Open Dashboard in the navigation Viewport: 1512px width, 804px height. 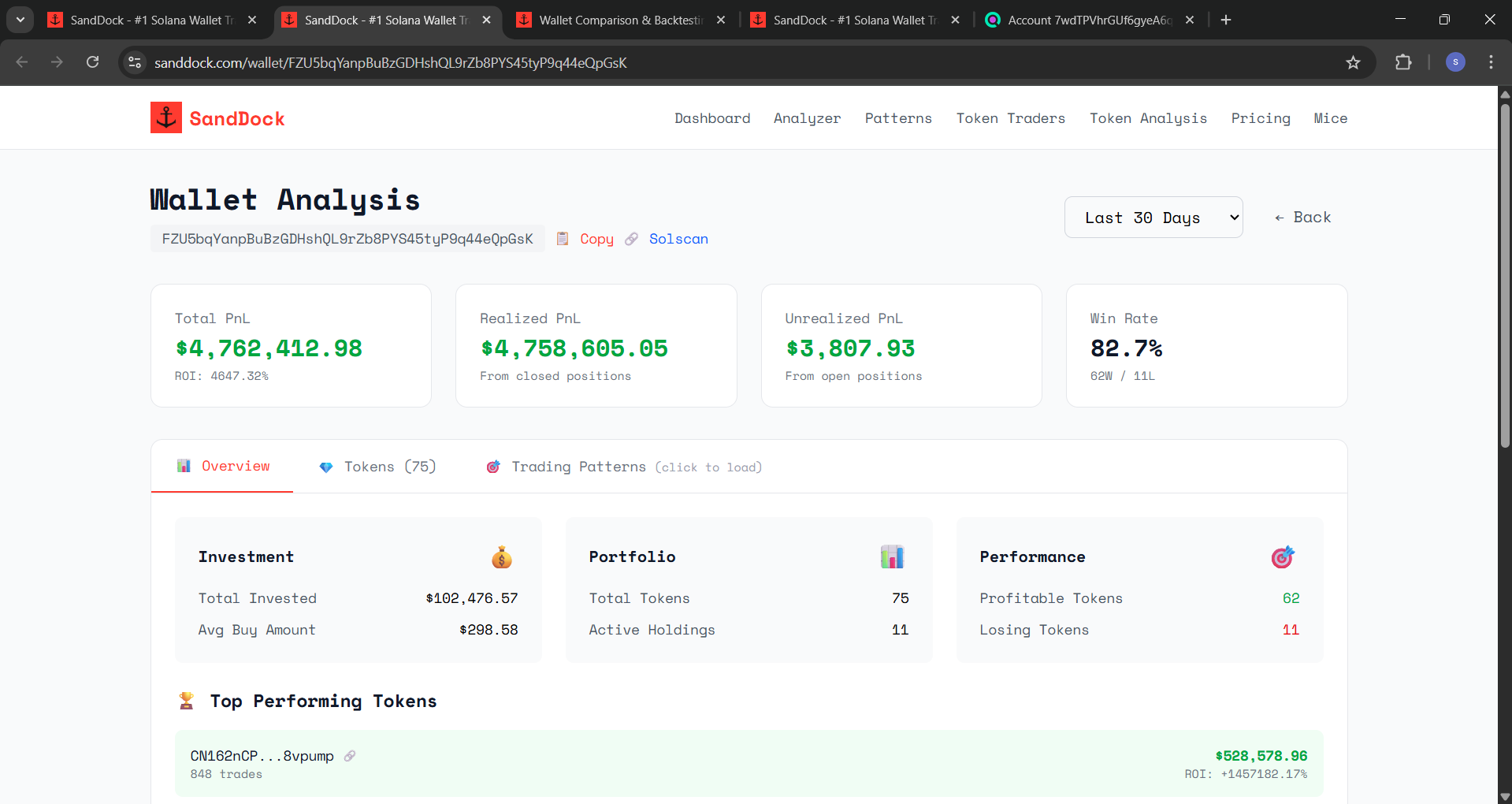pos(712,118)
